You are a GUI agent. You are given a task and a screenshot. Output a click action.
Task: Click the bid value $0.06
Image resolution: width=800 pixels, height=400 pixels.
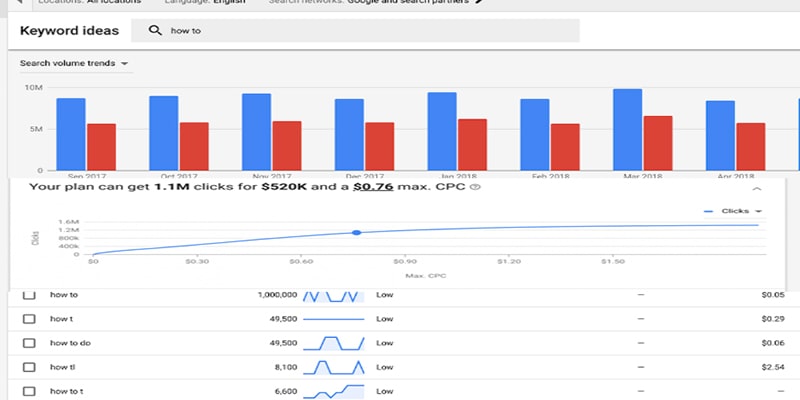tap(773, 343)
